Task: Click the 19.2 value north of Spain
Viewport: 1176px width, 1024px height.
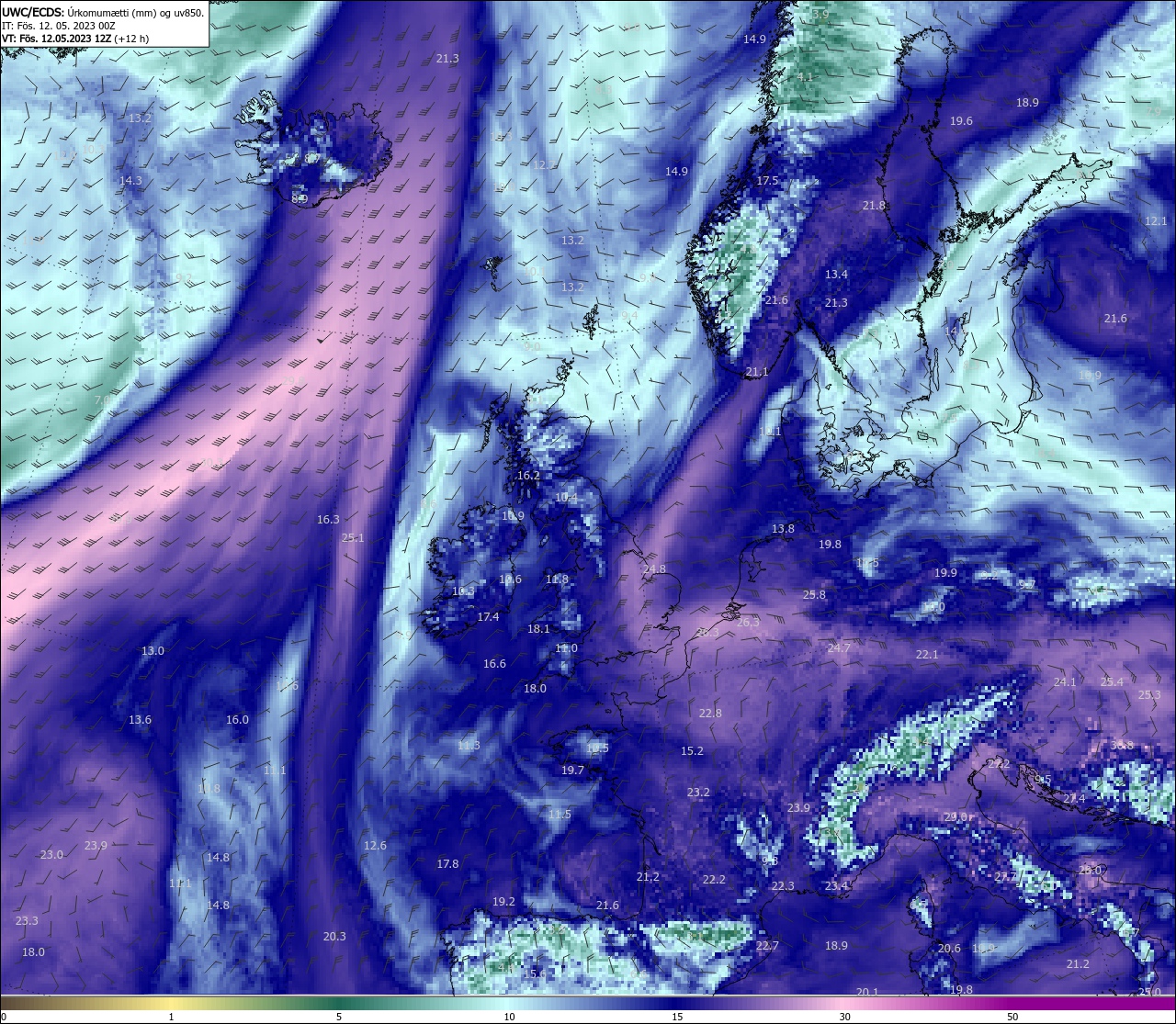Action: point(503,902)
